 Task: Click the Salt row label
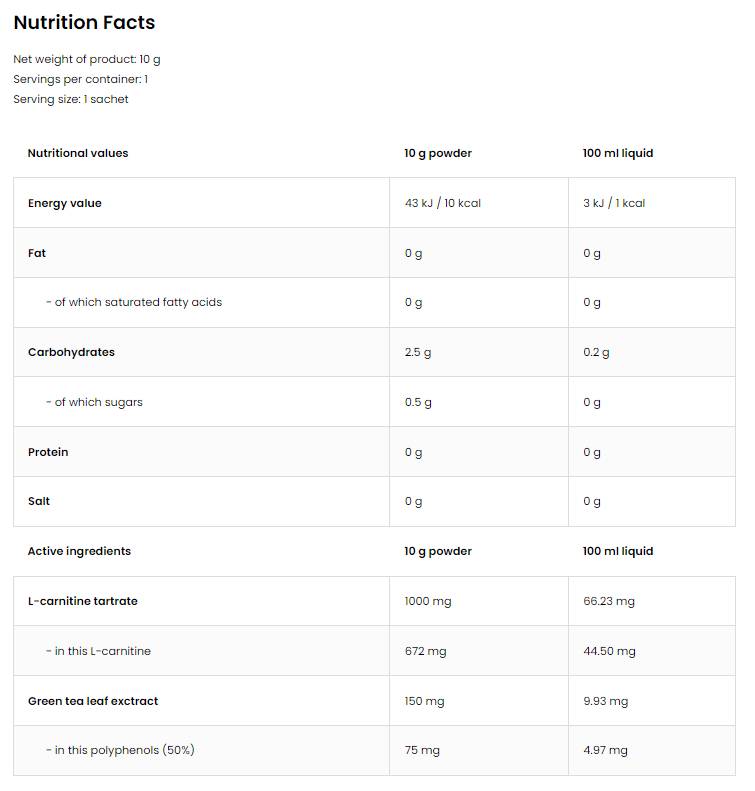tap(39, 501)
